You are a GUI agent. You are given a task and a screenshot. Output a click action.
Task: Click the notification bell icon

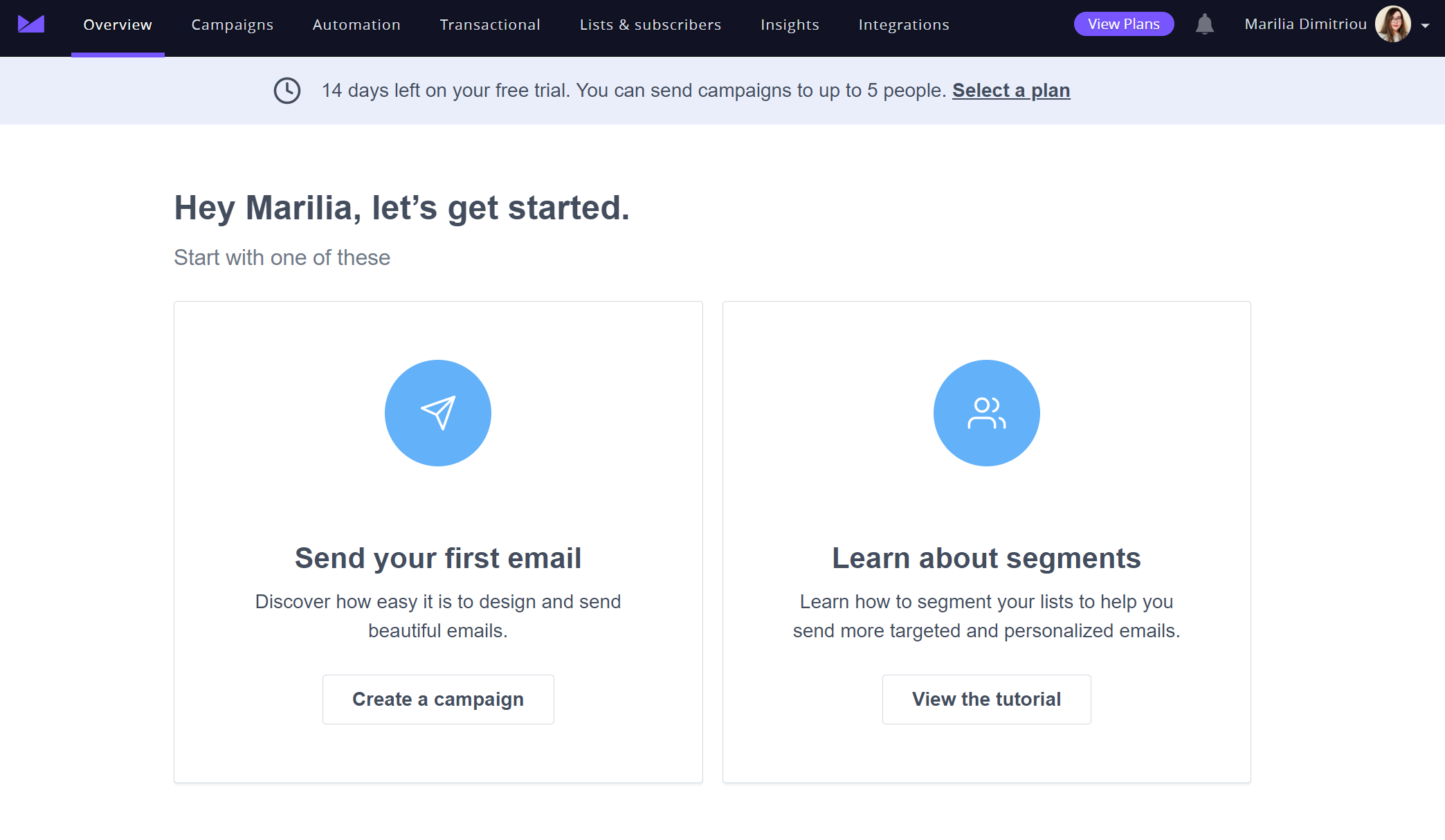(1205, 24)
